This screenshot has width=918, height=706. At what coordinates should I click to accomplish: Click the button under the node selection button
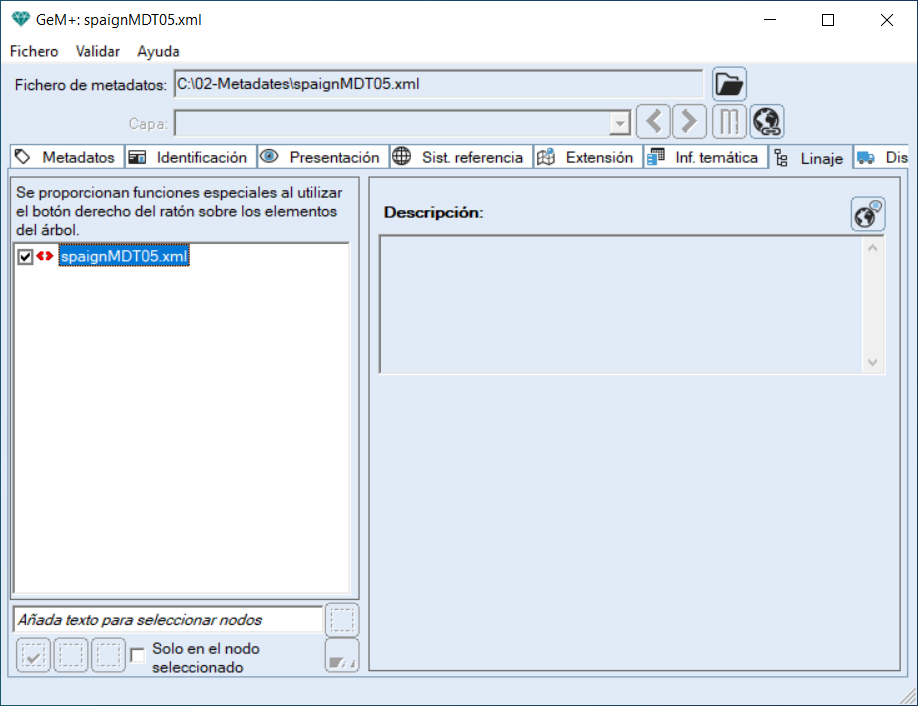click(x=342, y=655)
